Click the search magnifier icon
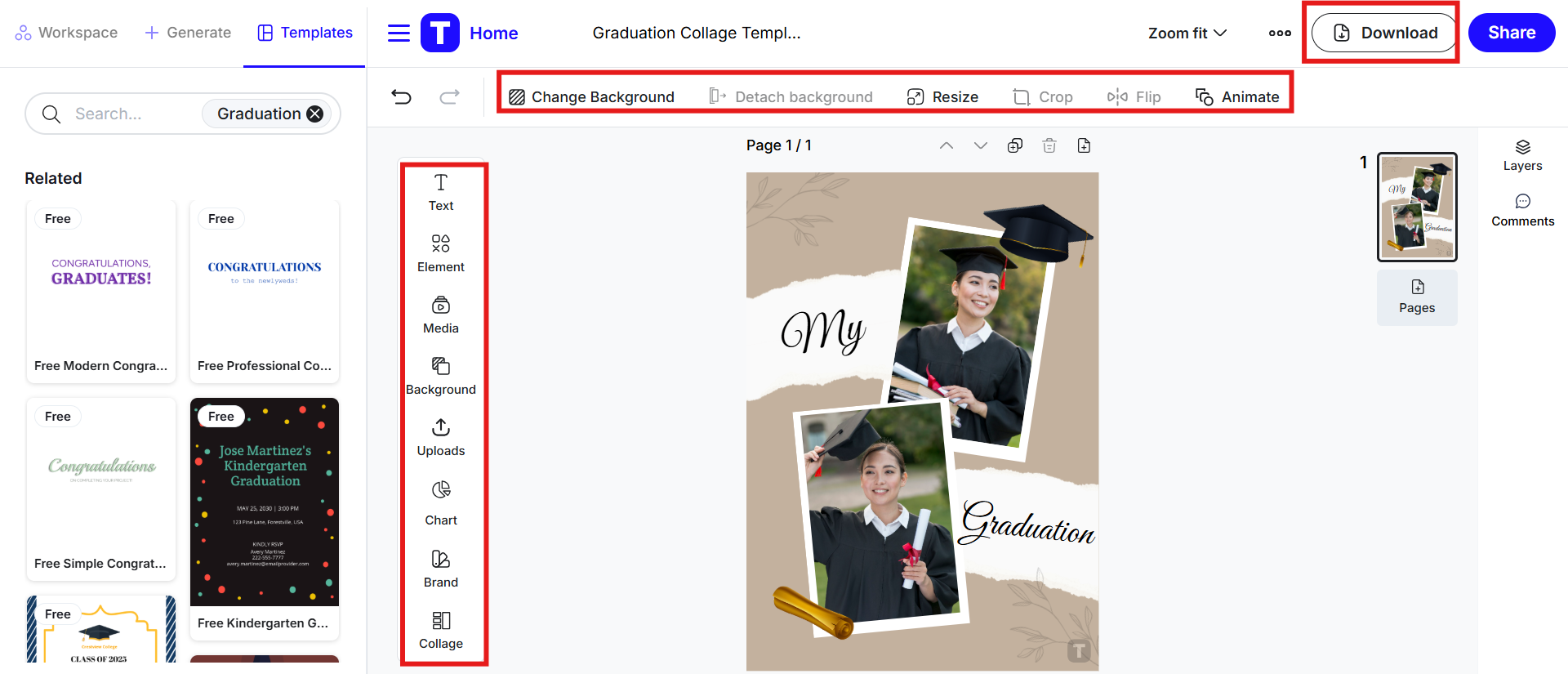 coord(51,114)
